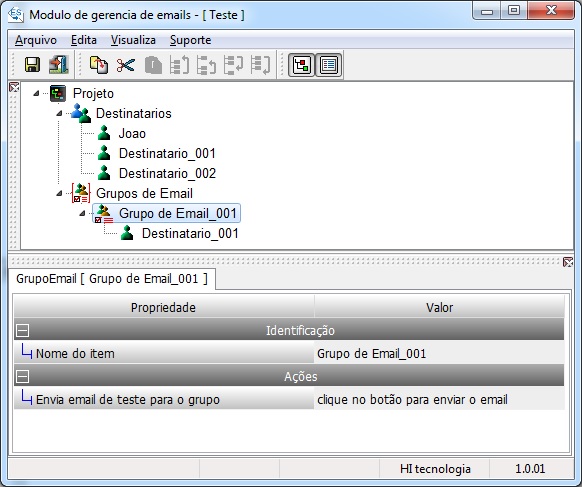Click the Identificação section header text
The height and width of the screenshot is (487, 582).
(300, 330)
